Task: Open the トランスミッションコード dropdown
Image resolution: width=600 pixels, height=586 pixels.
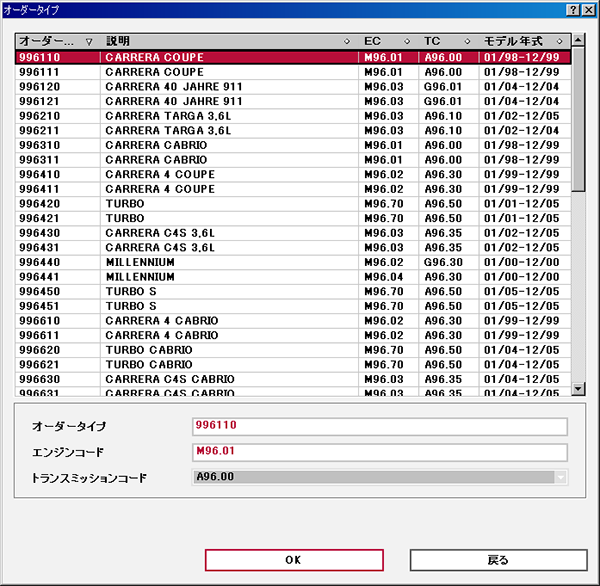Action: pyautogui.click(x=561, y=477)
